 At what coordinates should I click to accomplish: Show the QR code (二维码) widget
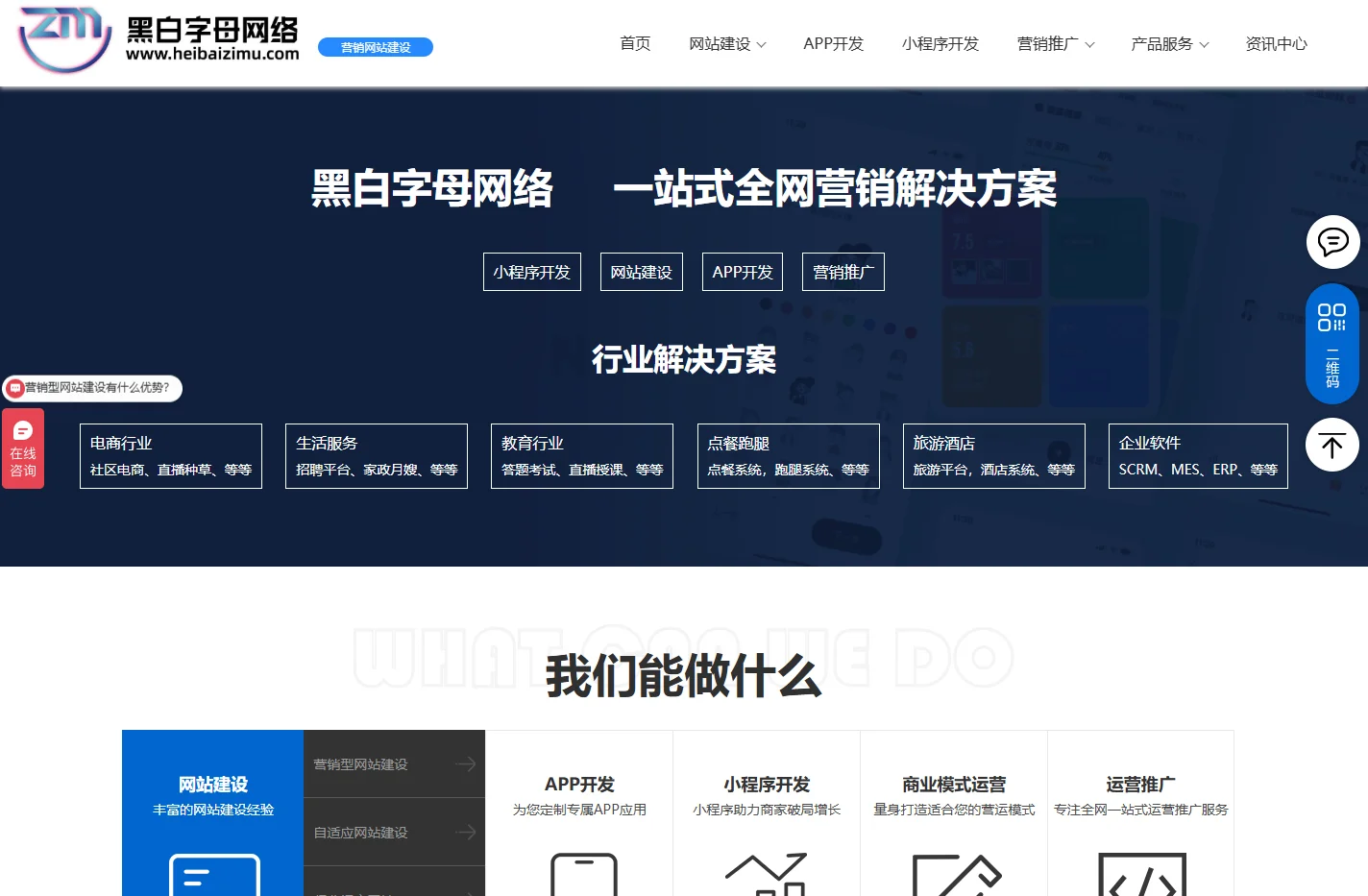[x=1331, y=344]
